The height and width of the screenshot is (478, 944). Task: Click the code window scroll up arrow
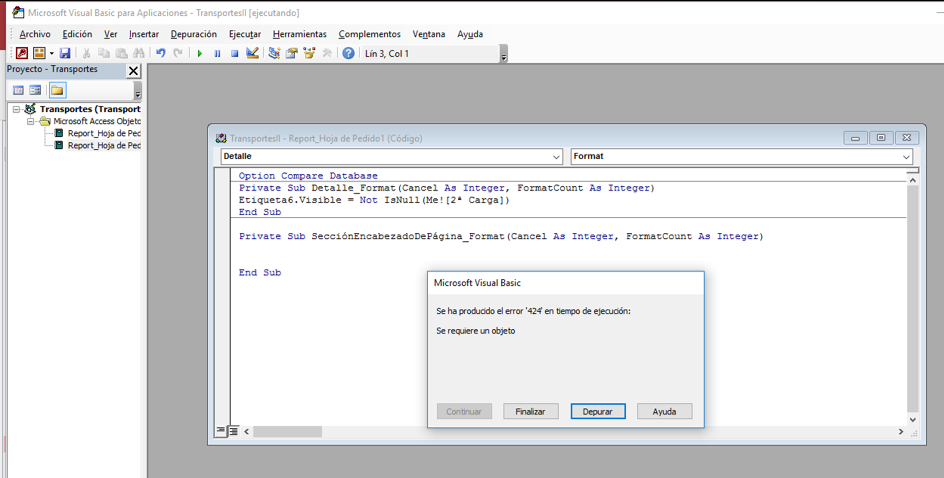(913, 180)
